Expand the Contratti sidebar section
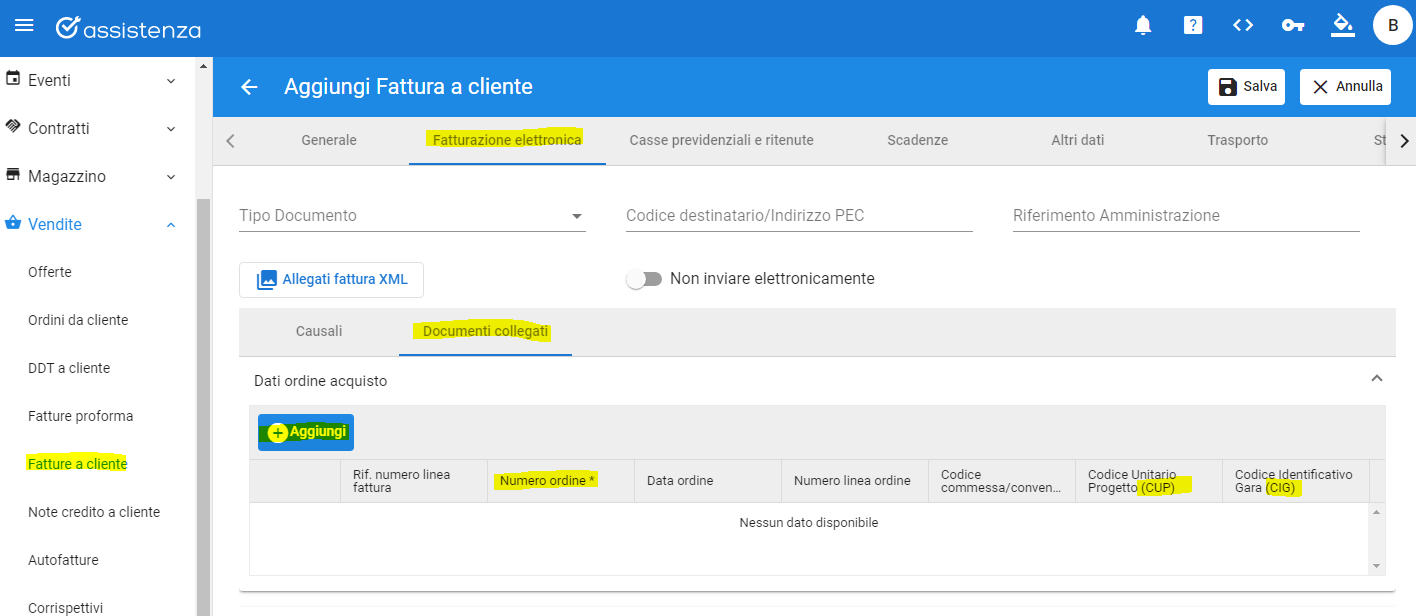The height and width of the screenshot is (616, 1416). 171,129
